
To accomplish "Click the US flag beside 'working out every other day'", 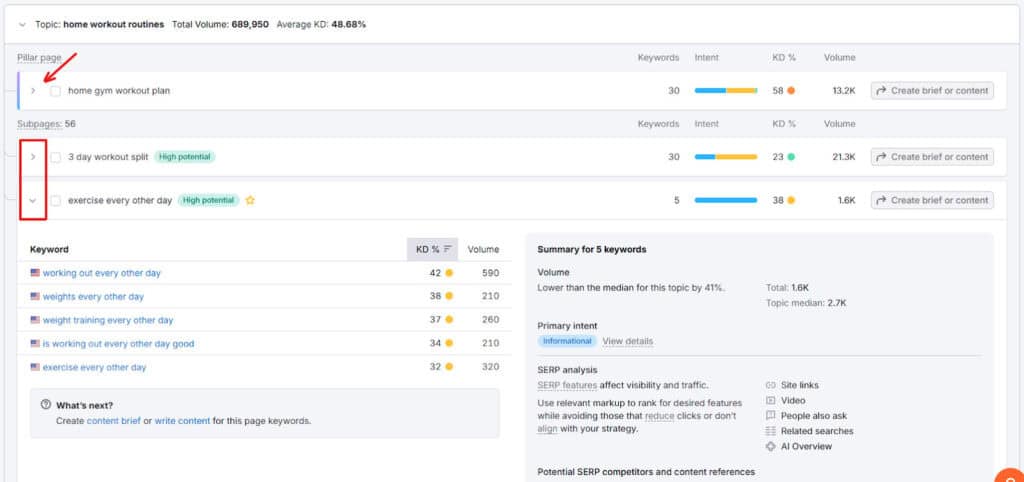I will click(35, 273).
